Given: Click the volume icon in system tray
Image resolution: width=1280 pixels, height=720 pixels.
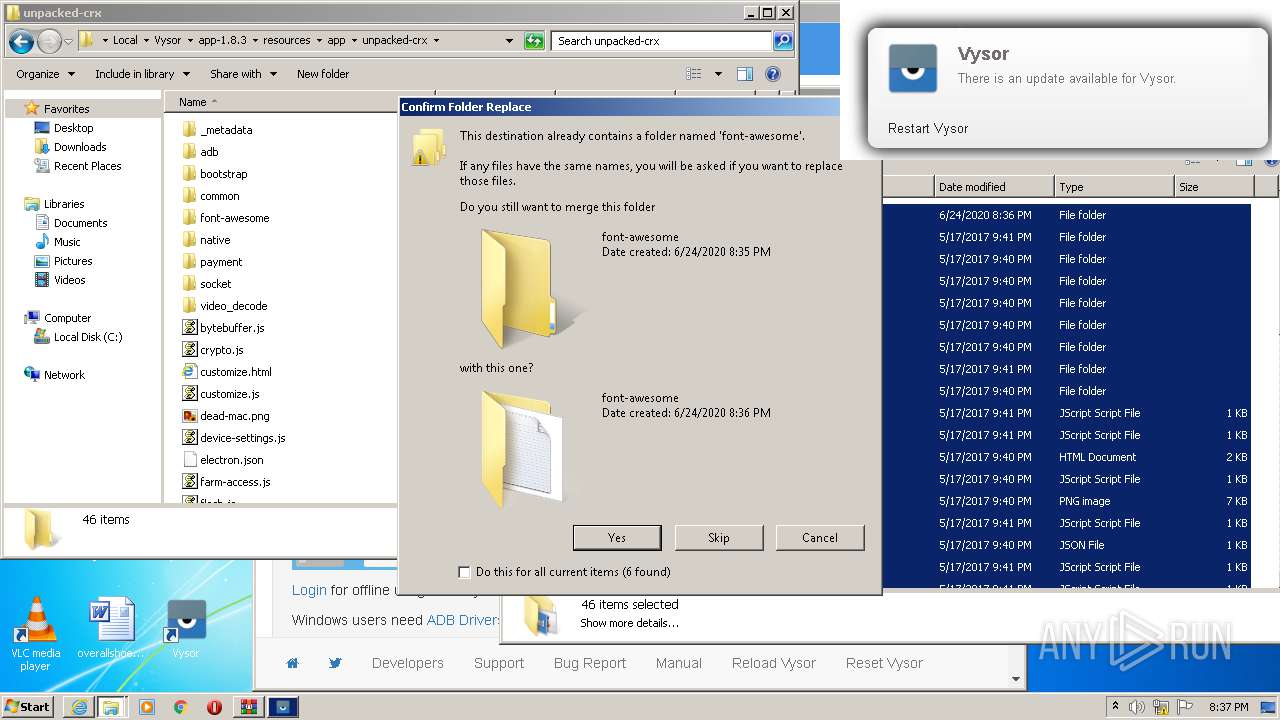Looking at the screenshot, I should pos(1137,707).
